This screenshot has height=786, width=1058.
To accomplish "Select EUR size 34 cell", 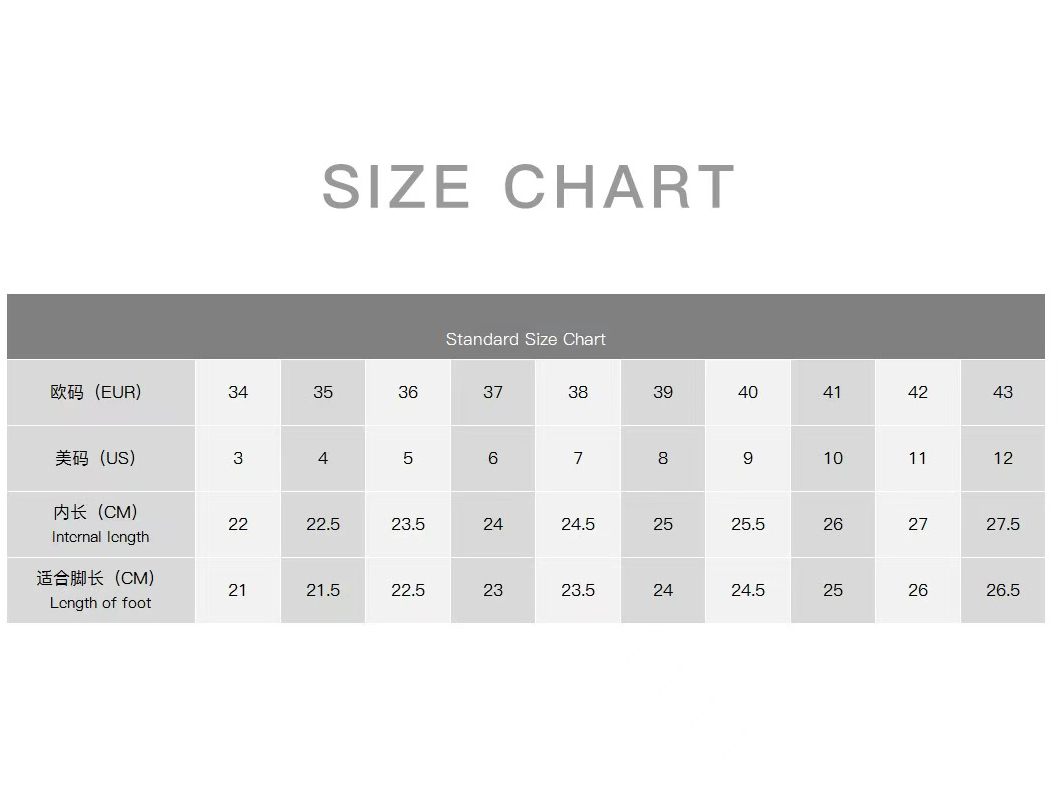I will pyautogui.click(x=238, y=392).
